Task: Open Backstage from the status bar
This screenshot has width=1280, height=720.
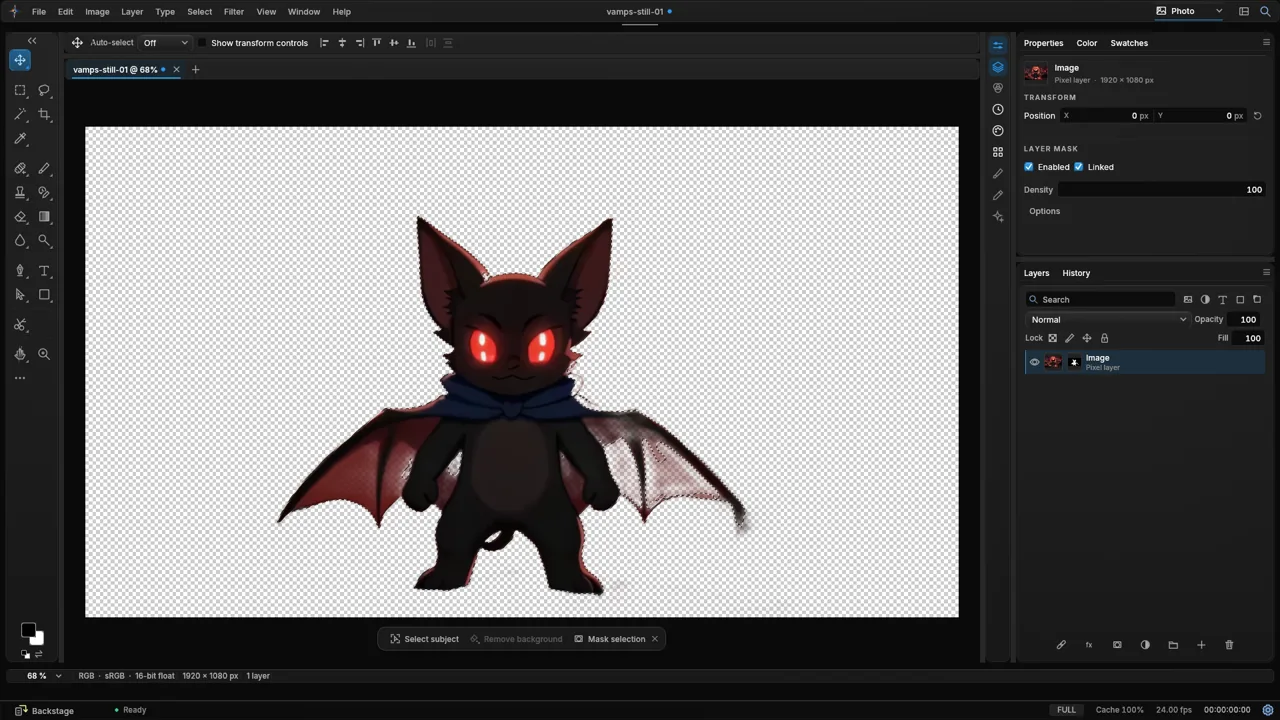Action: (45, 710)
